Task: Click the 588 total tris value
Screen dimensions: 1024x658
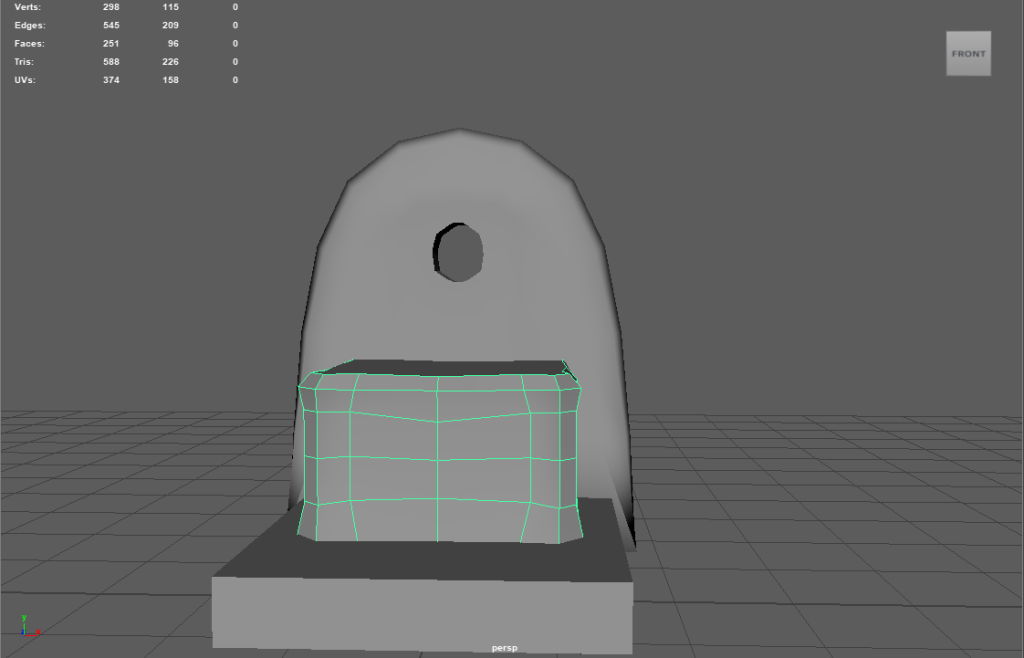Action: (110, 61)
